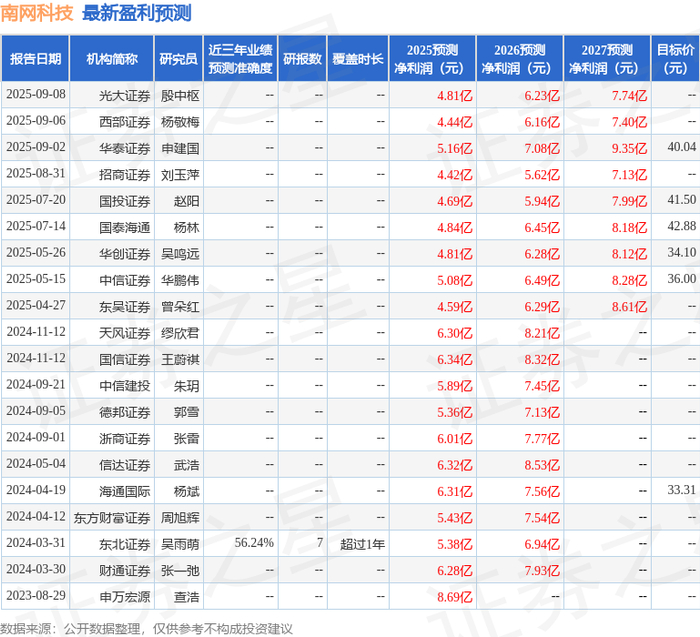Click the 8.61亿 forecast value
700x637 pixels.
(x=629, y=307)
